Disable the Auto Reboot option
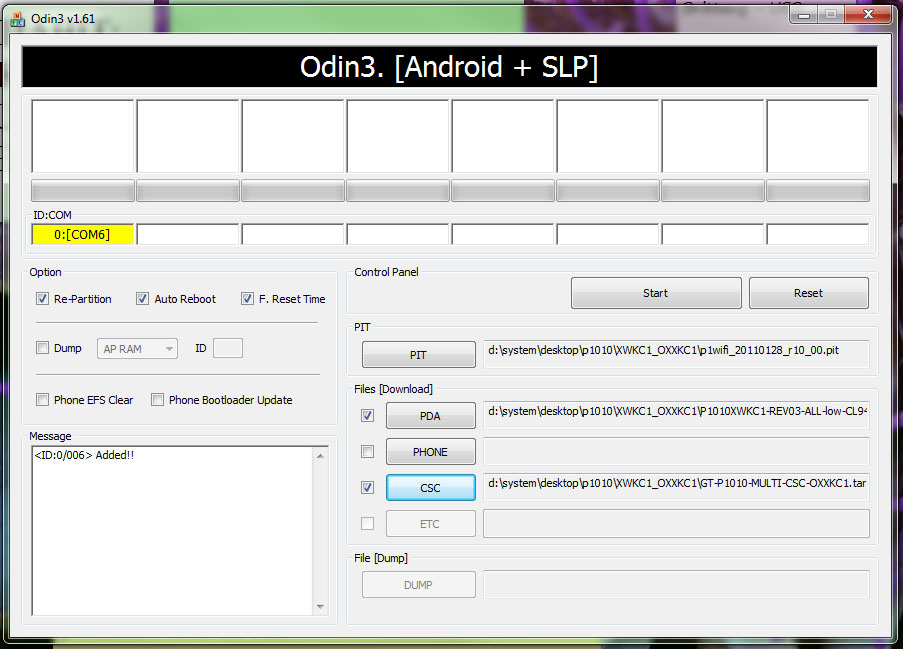This screenshot has width=903, height=649. pyautogui.click(x=143, y=298)
